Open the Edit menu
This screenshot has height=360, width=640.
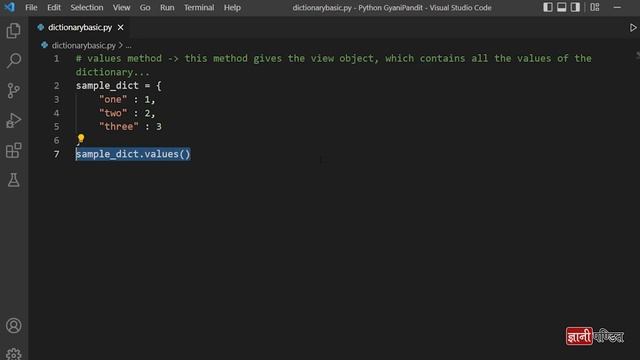pos(53,7)
